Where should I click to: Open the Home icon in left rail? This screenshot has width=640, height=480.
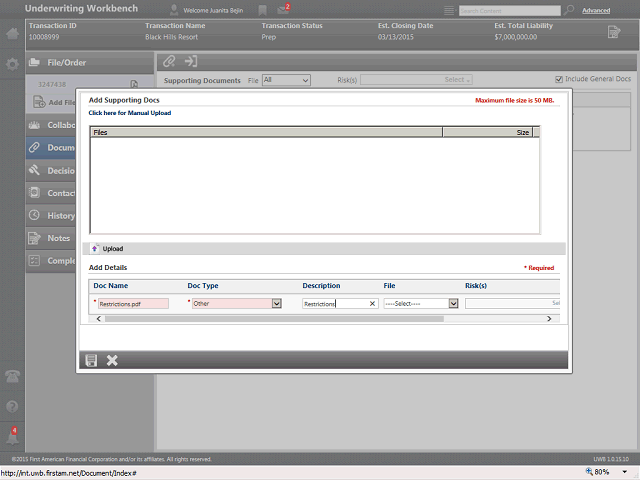pos(12,33)
